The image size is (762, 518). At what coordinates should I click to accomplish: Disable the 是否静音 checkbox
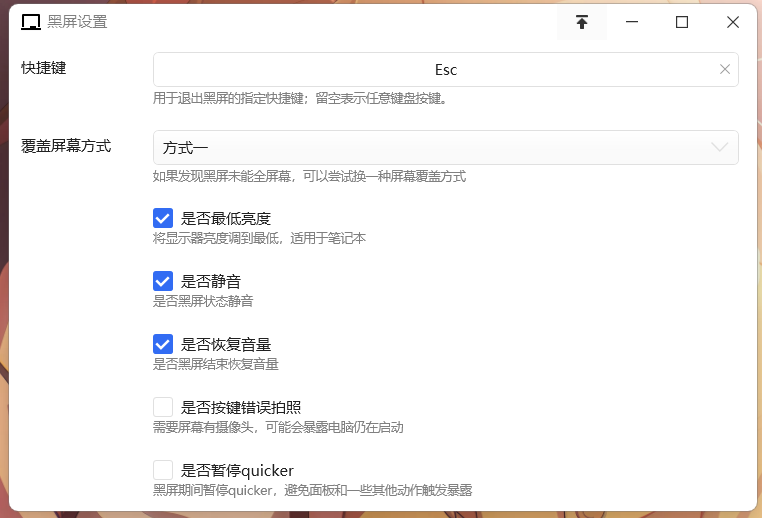pos(163,281)
